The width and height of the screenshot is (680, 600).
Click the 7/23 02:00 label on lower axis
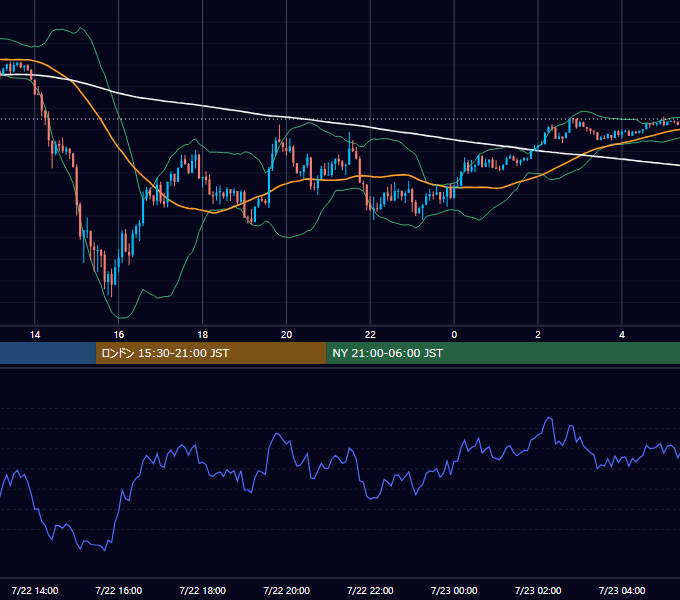[x=538, y=590]
